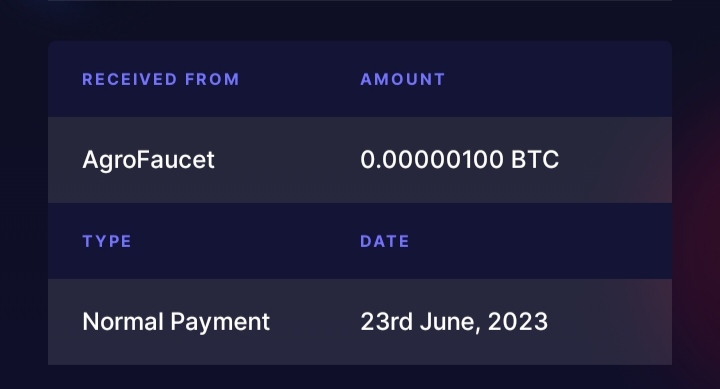Select the BTC currency unit text
Viewport: 720px width, 389px height.
click(x=535, y=160)
